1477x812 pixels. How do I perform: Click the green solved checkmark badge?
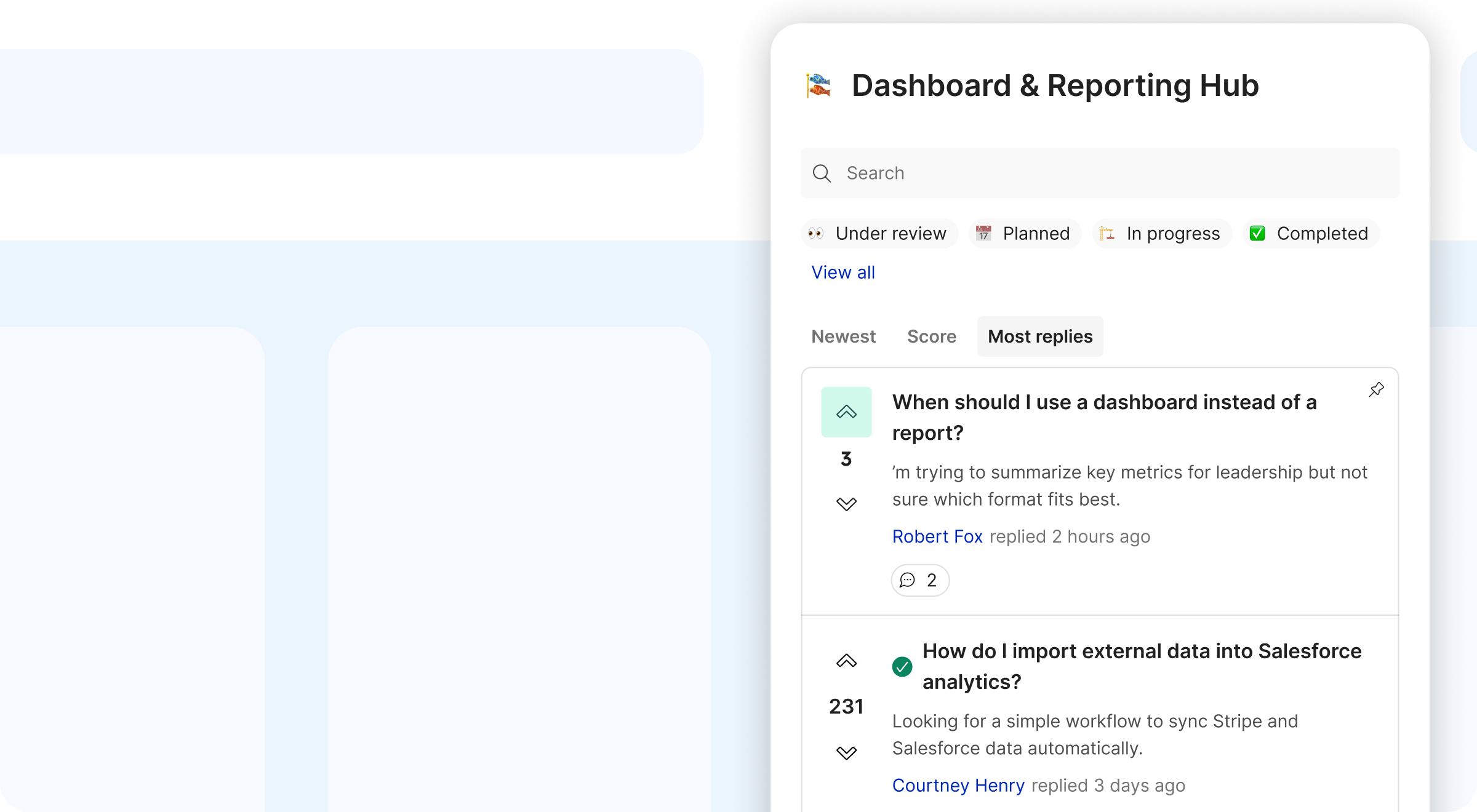[902, 666]
